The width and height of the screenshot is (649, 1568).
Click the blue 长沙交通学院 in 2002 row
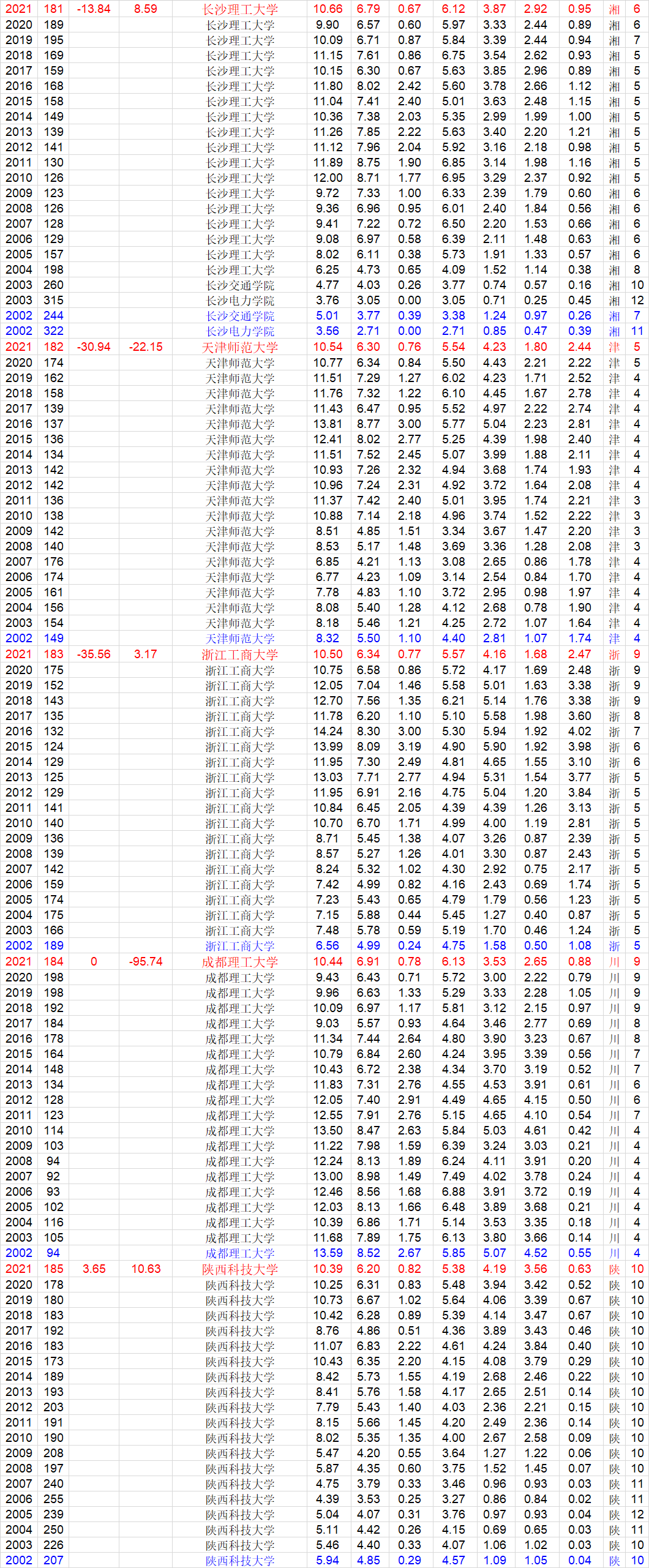tap(240, 316)
